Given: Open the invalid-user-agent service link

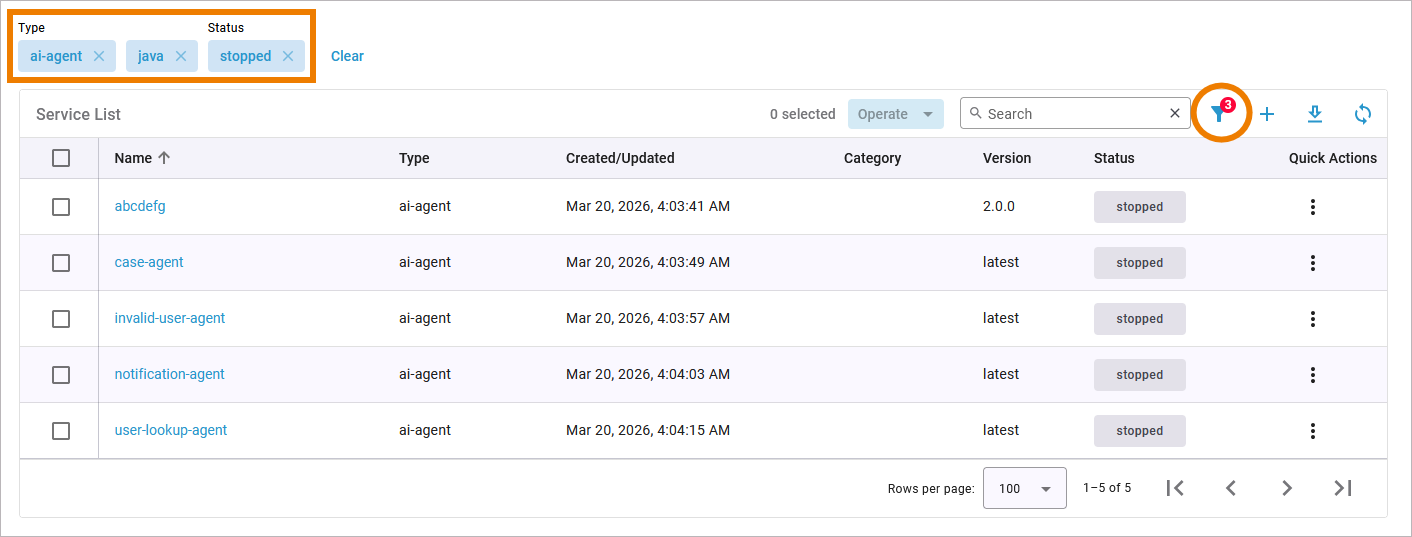Looking at the screenshot, I should click(170, 318).
